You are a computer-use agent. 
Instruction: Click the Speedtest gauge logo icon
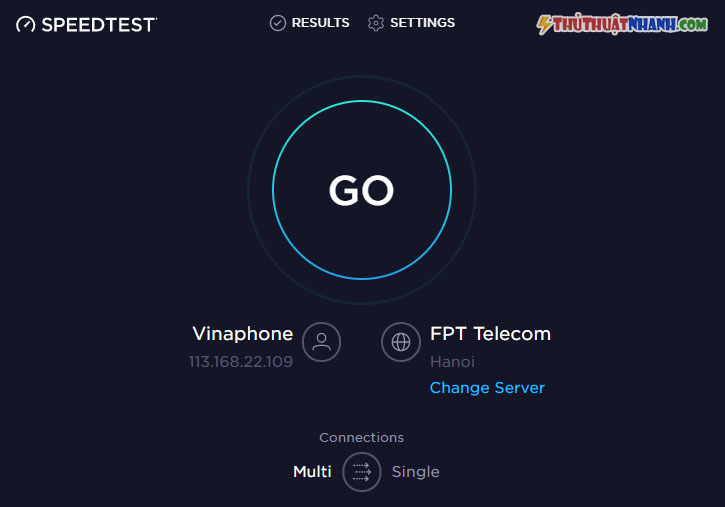(25, 24)
